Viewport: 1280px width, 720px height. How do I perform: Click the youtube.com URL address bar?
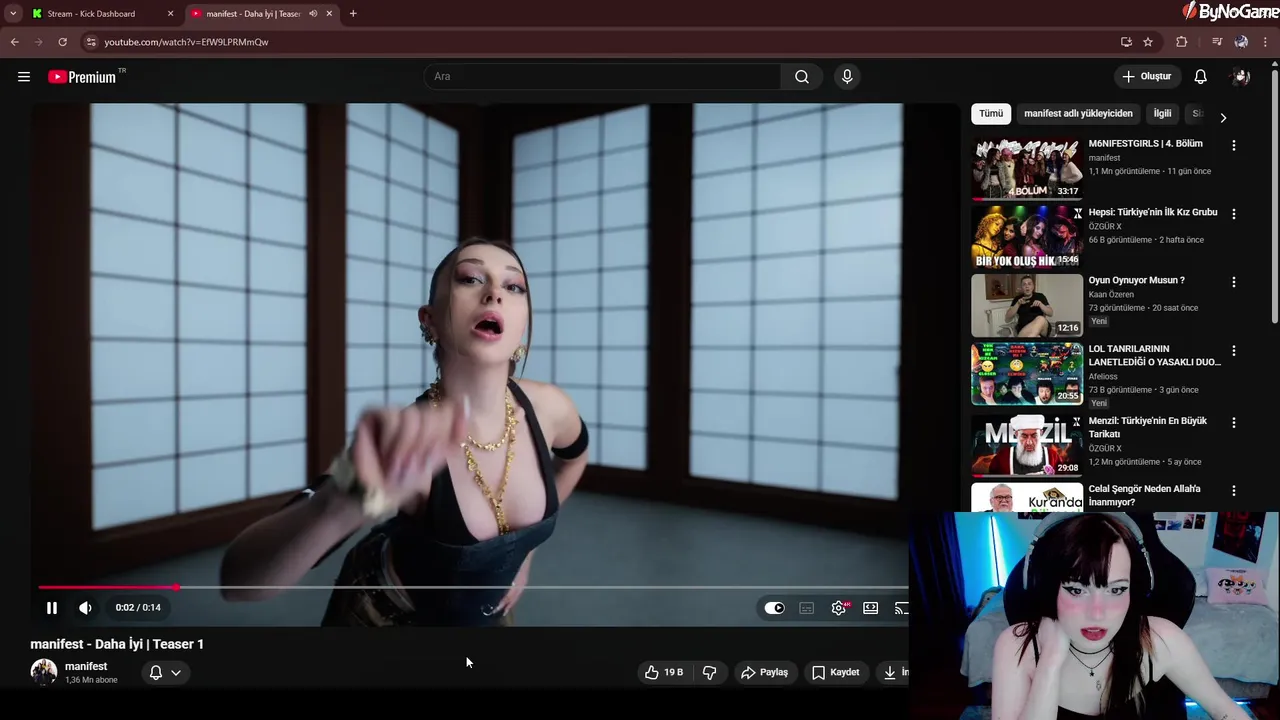[x=186, y=42]
